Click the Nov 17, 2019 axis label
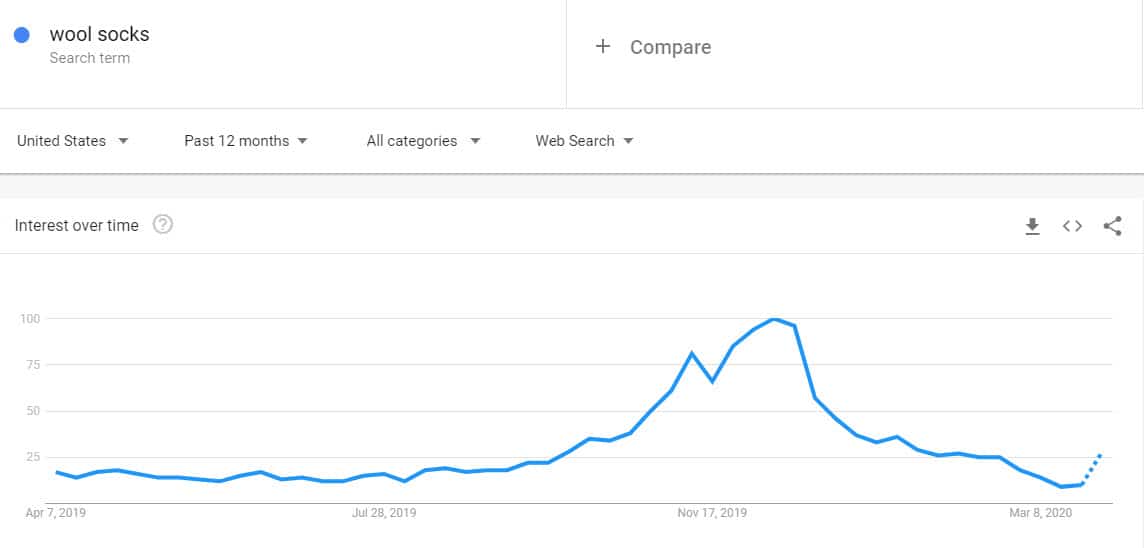Viewport: 1144px width, 548px height. point(712,513)
